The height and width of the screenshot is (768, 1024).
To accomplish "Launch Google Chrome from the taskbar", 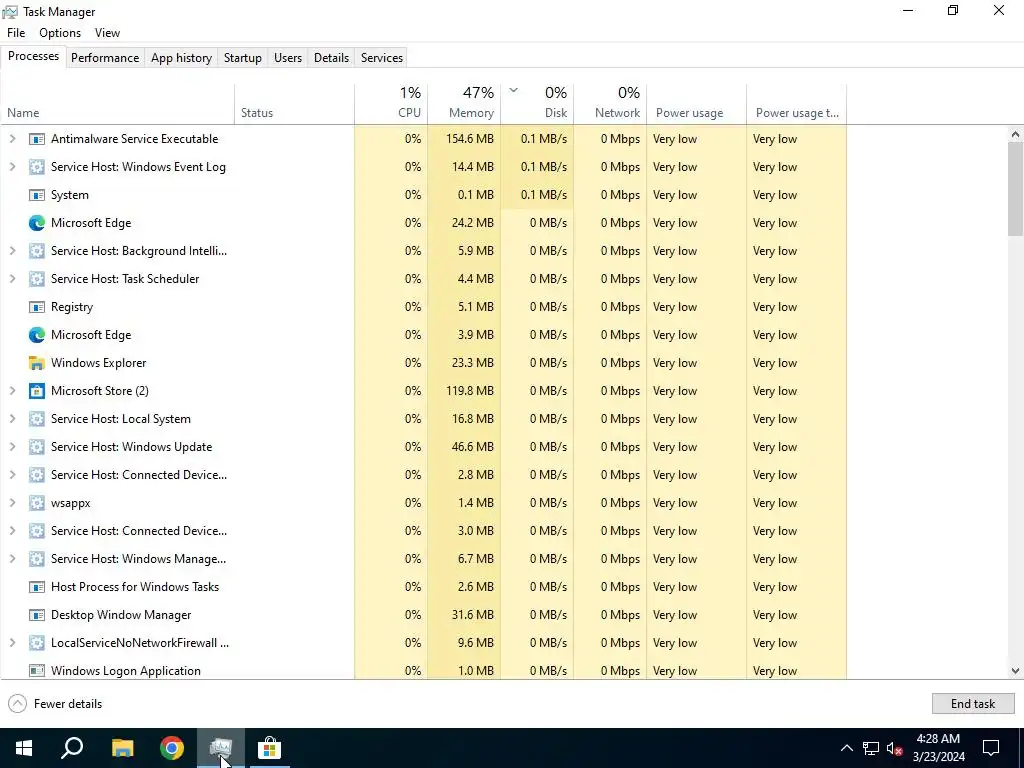I will (x=172, y=748).
